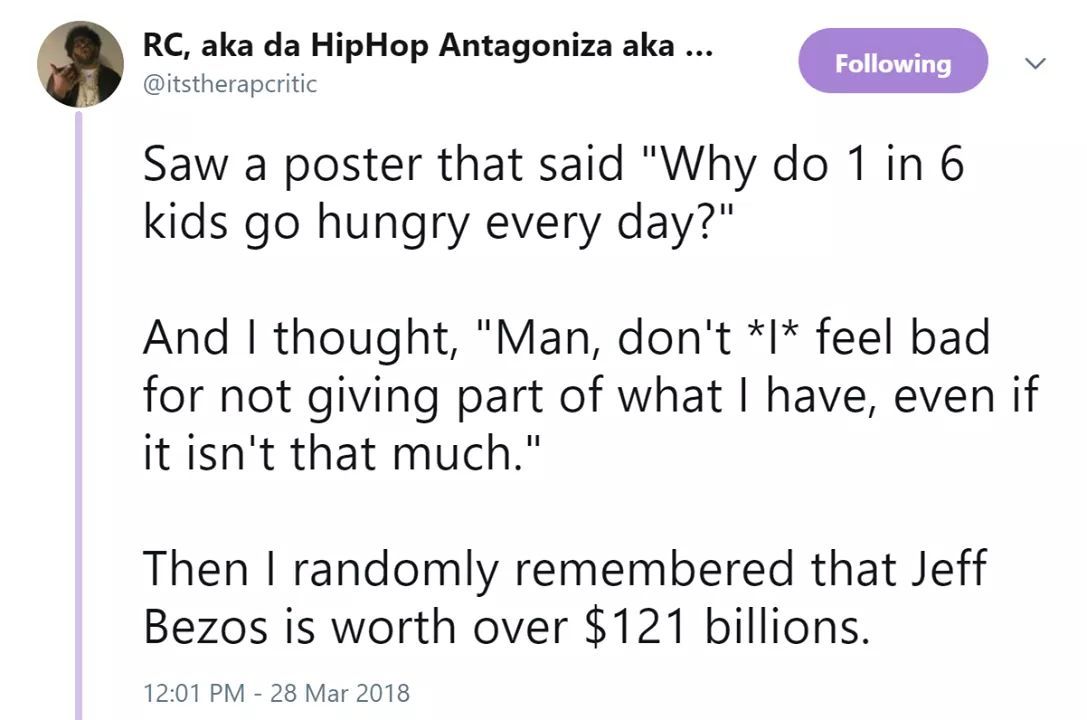
Task: Click the Following button to unfollow
Action: pyautogui.click(x=893, y=64)
